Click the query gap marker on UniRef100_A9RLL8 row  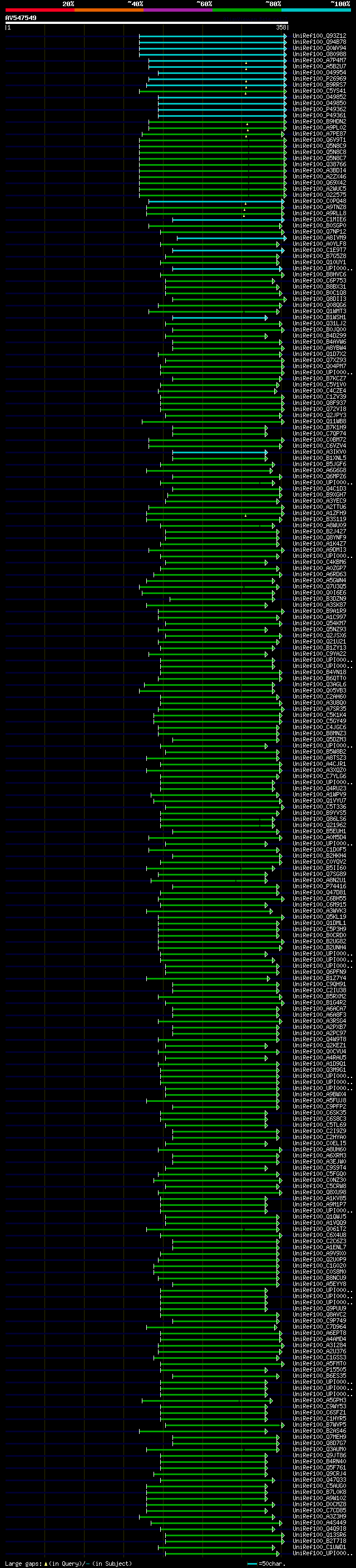pos(244,215)
